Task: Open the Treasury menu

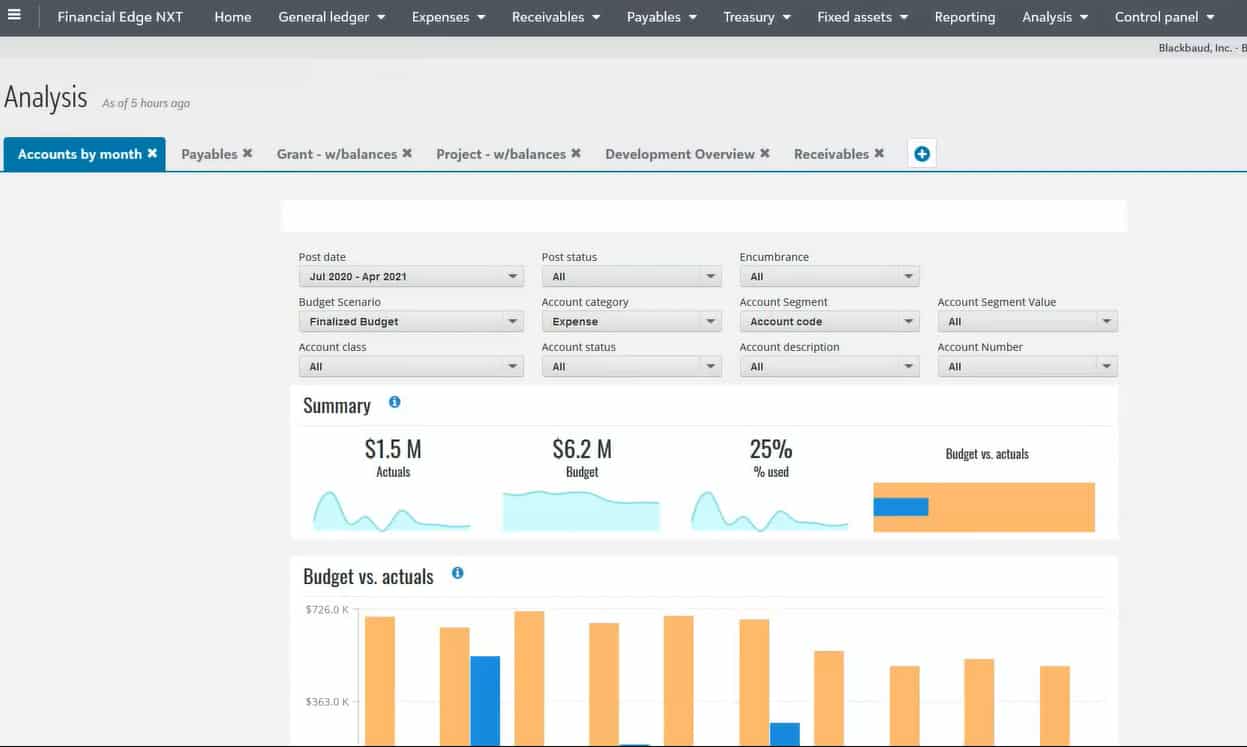Action: click(757, 17)
